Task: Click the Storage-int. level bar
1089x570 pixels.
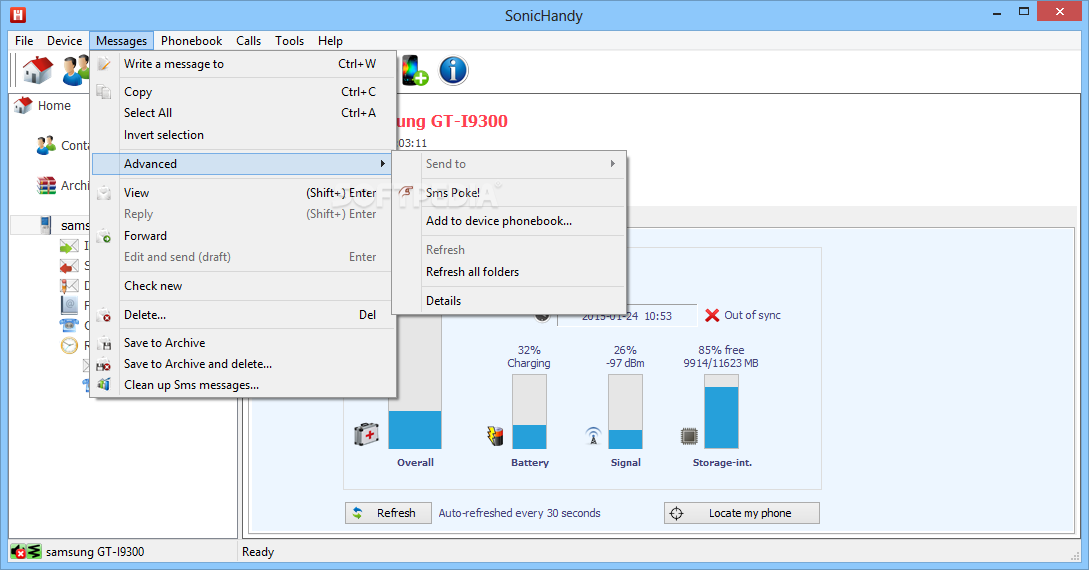Action: click(721, 412)
